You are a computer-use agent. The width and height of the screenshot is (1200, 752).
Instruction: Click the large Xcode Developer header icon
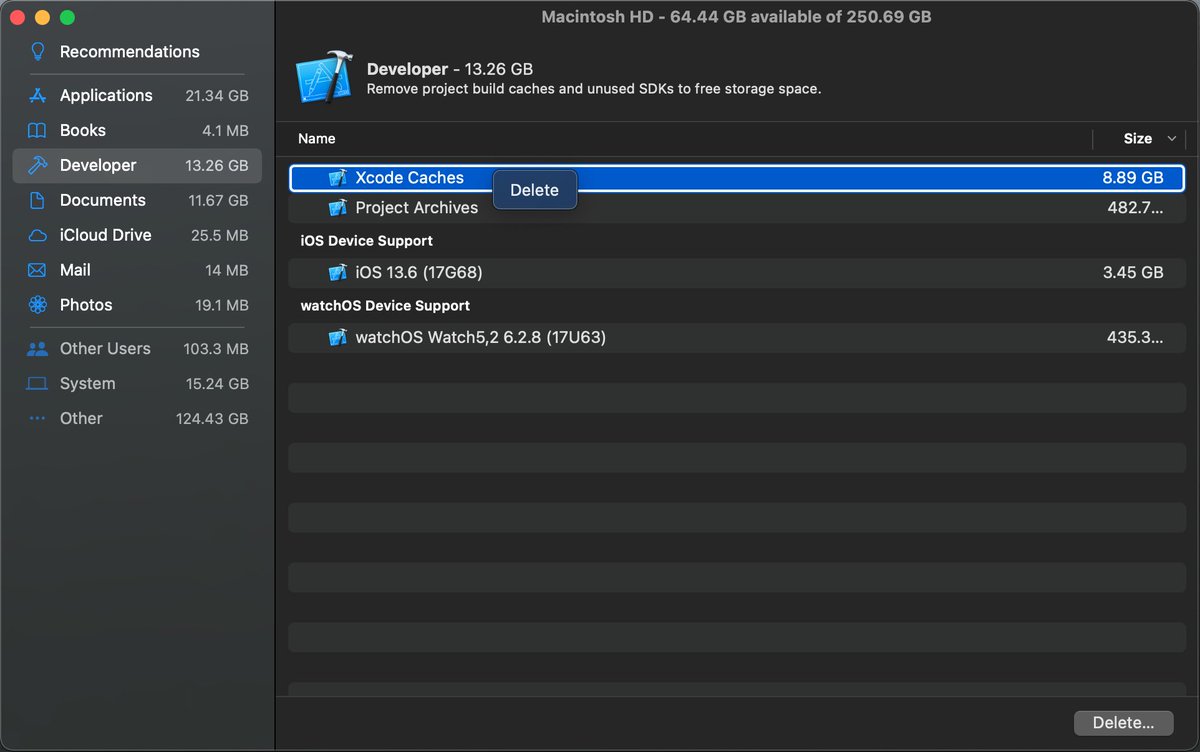coord(324,78)
